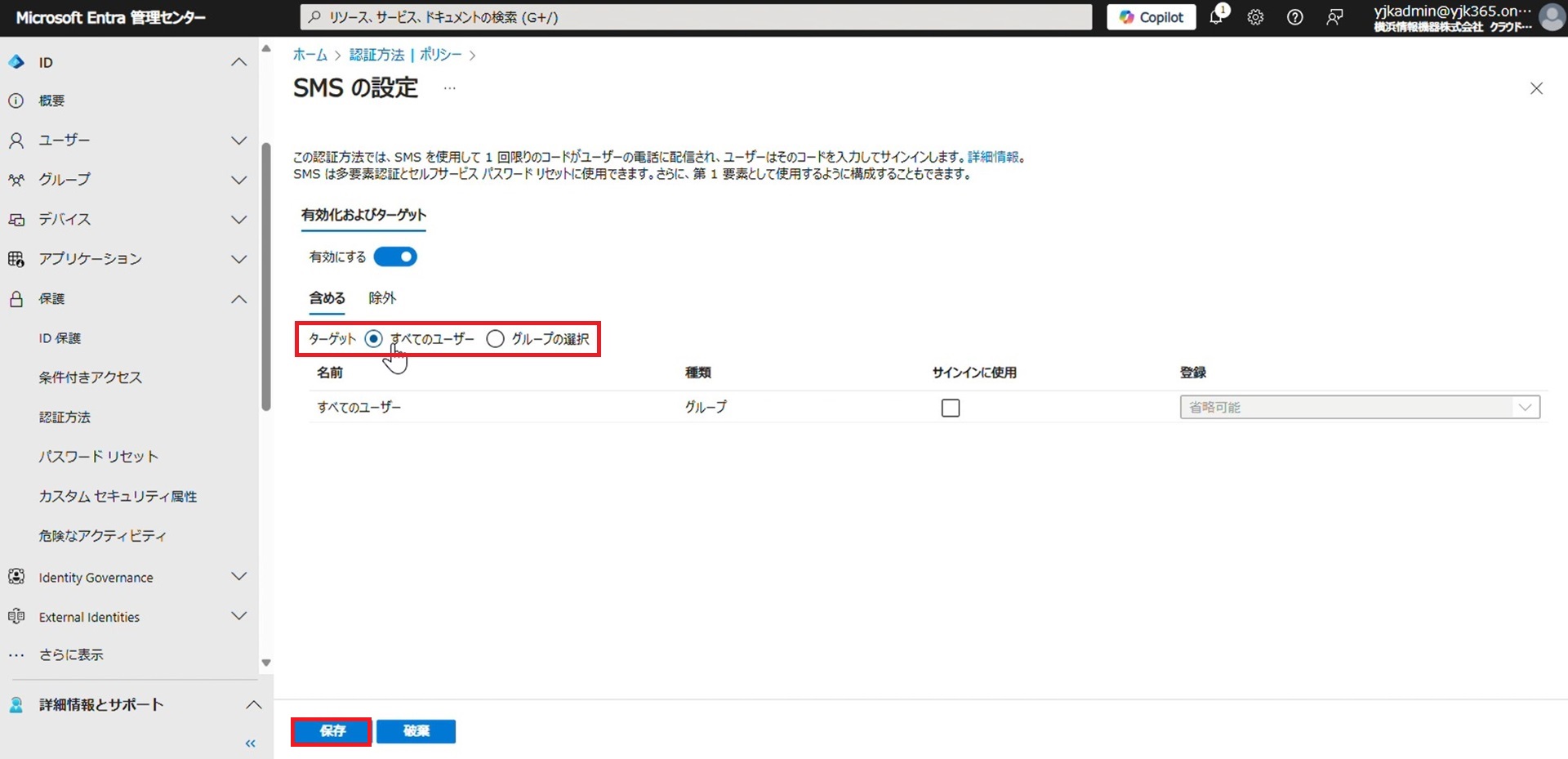Check the サインインに使用 checkbox
The height and width of the screenshot is (759, 1568).
pyautogui.click(x=951, y=408)
